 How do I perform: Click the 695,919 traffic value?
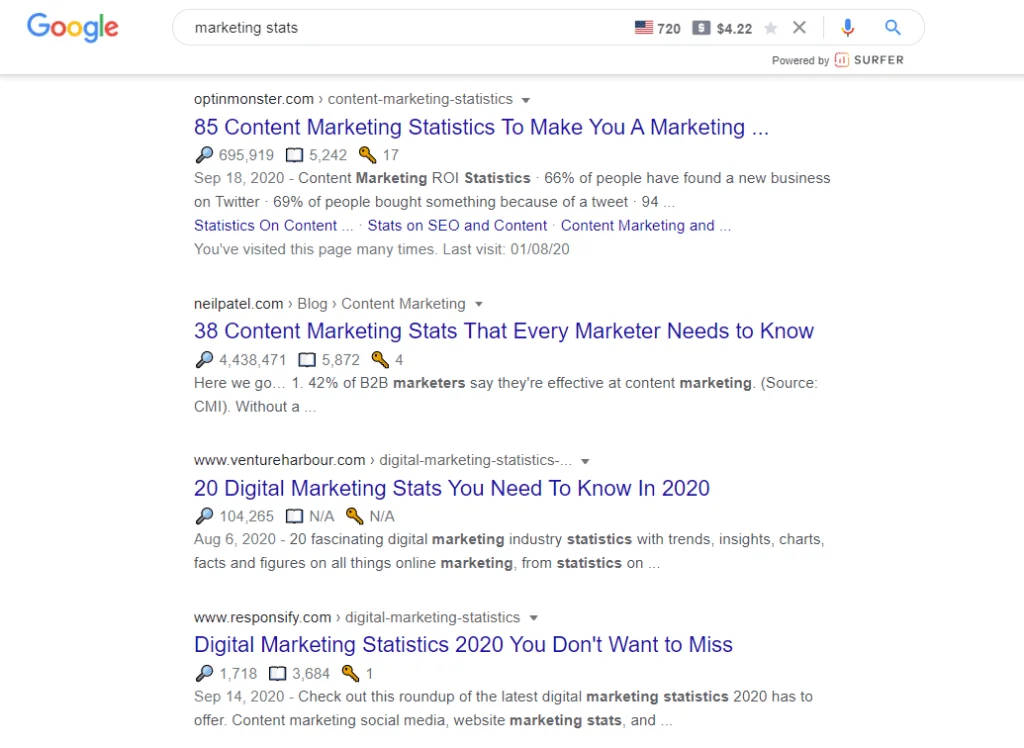246,155
